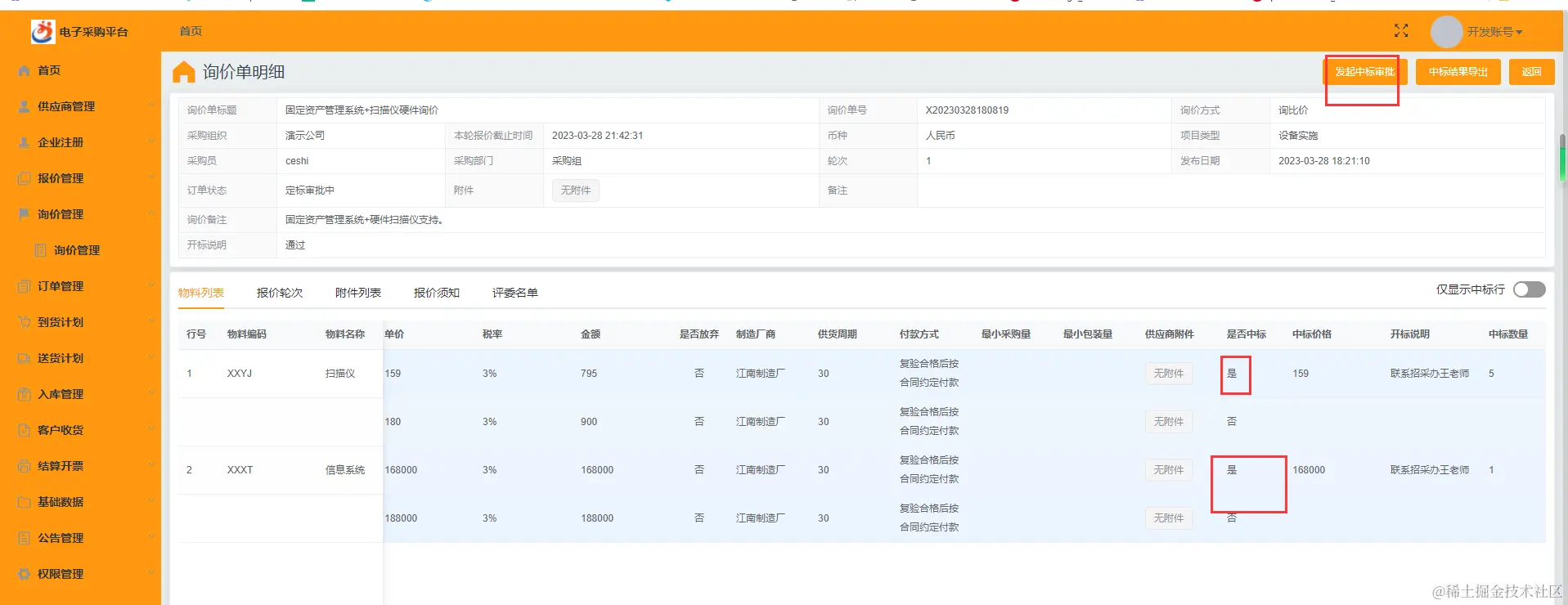Screen dimensions: 1568x605
Task: Click the 物料编码 cell XXYJ
Action: [240, 374]
